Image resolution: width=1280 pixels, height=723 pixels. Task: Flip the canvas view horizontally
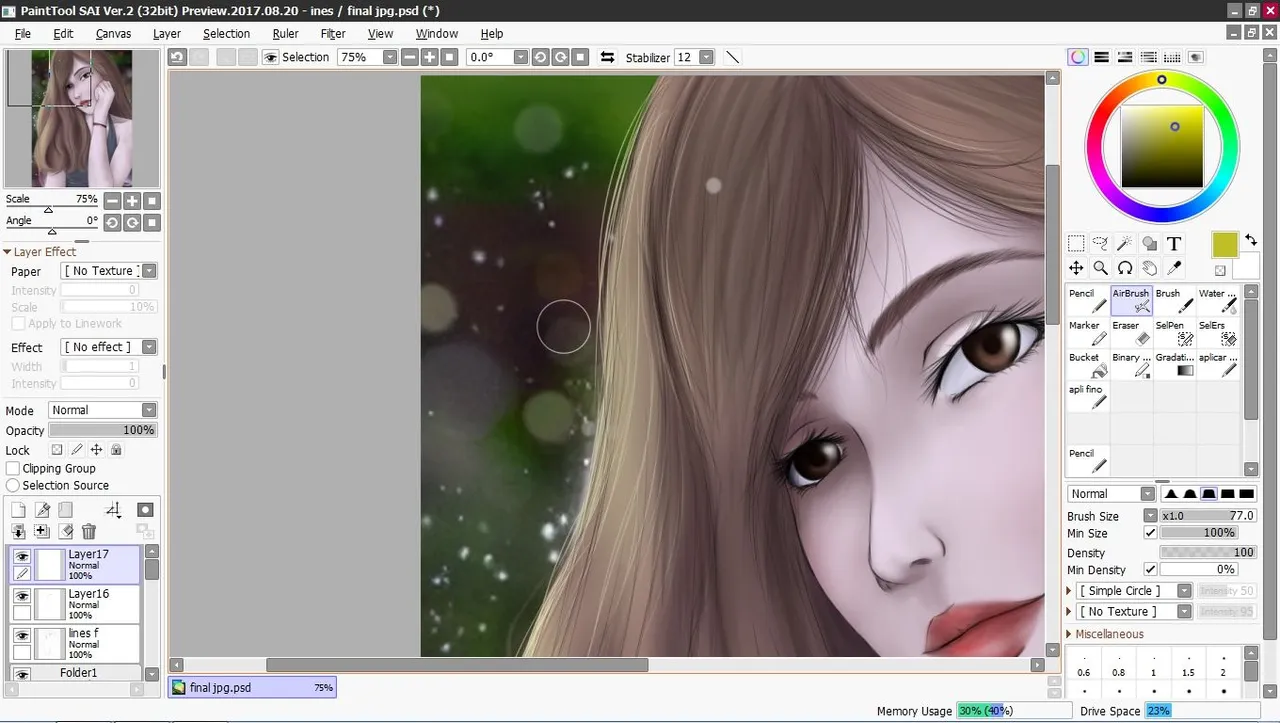607,58
